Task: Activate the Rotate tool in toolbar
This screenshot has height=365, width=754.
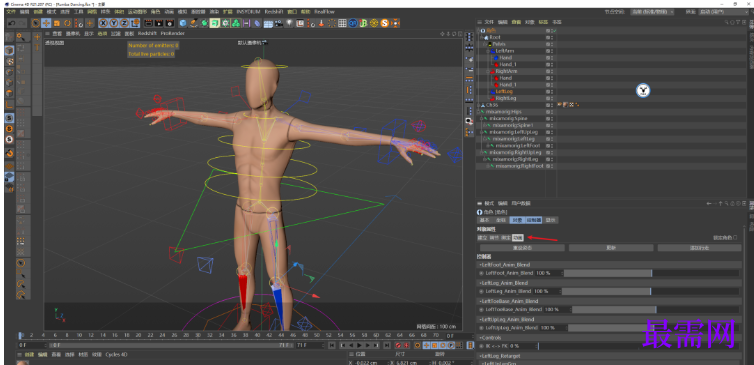Action: coord(67,23)
